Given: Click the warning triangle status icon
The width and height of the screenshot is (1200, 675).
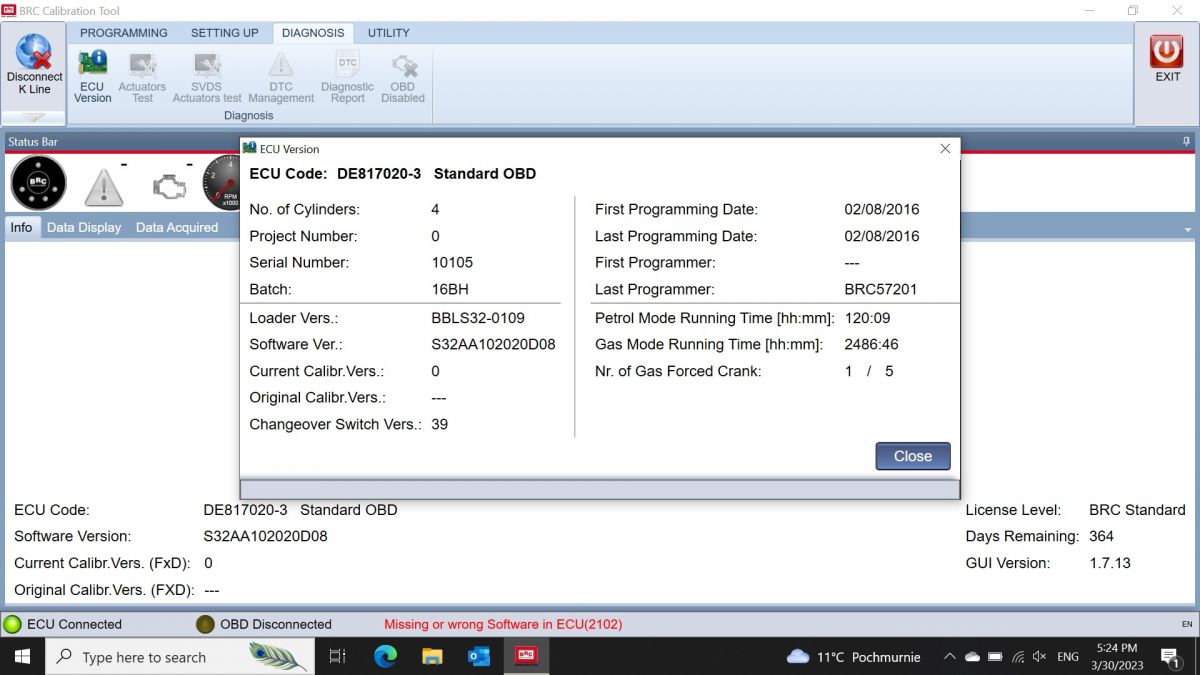Looking at the screenshot, I should (x=103, y=186).
